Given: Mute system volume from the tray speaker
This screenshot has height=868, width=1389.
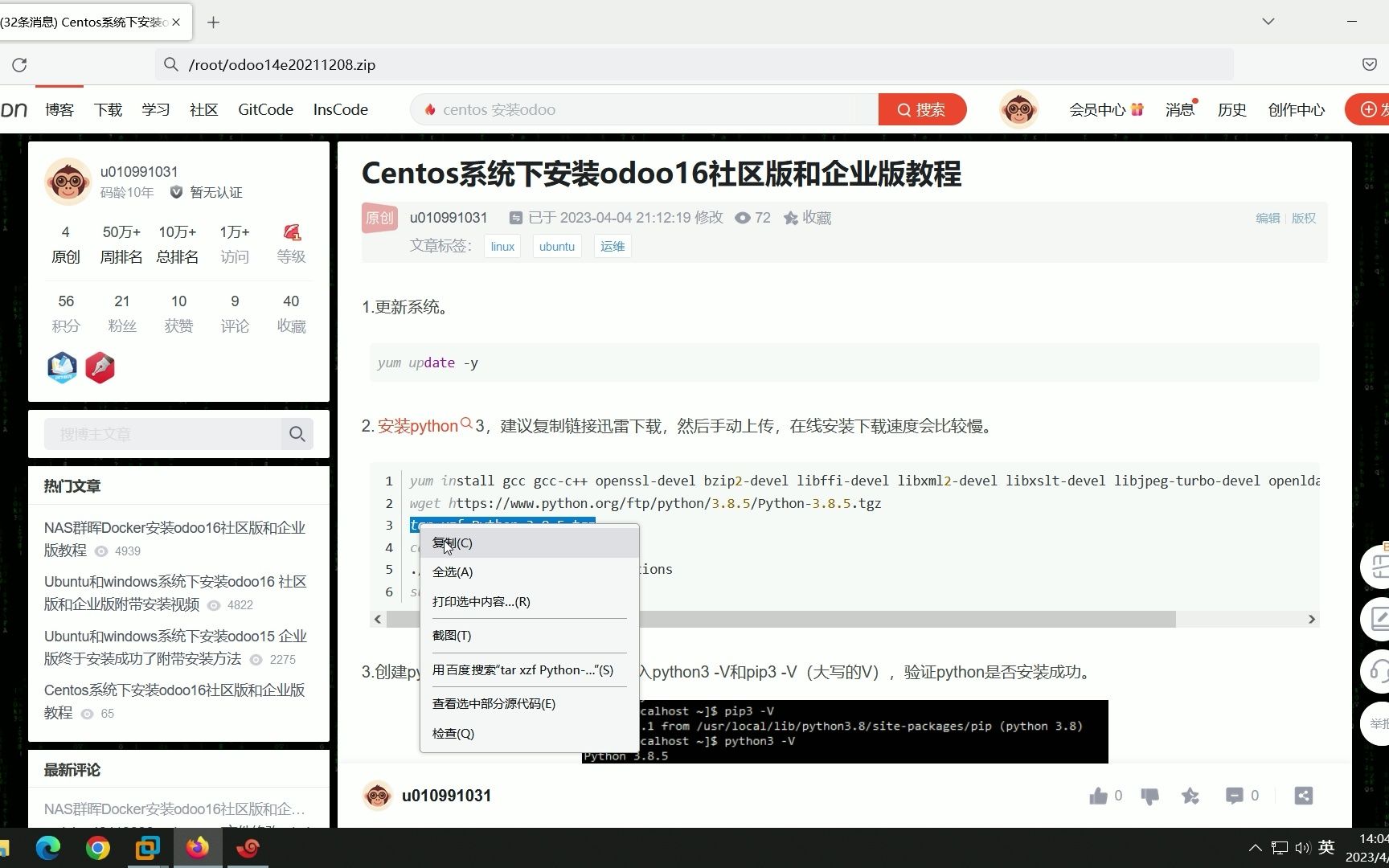Looking at the screenshot, I should 1302,847.
